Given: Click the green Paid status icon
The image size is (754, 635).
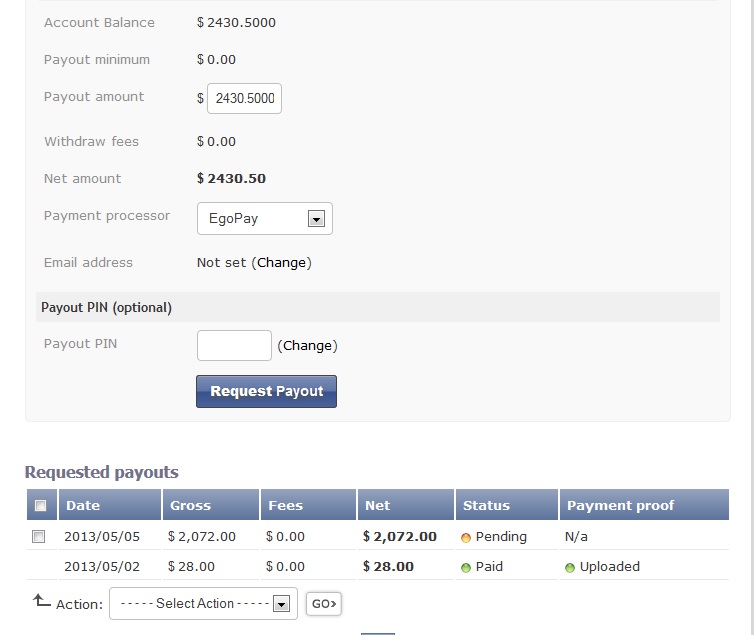Looking at the screenshot, I should point(465,568).
